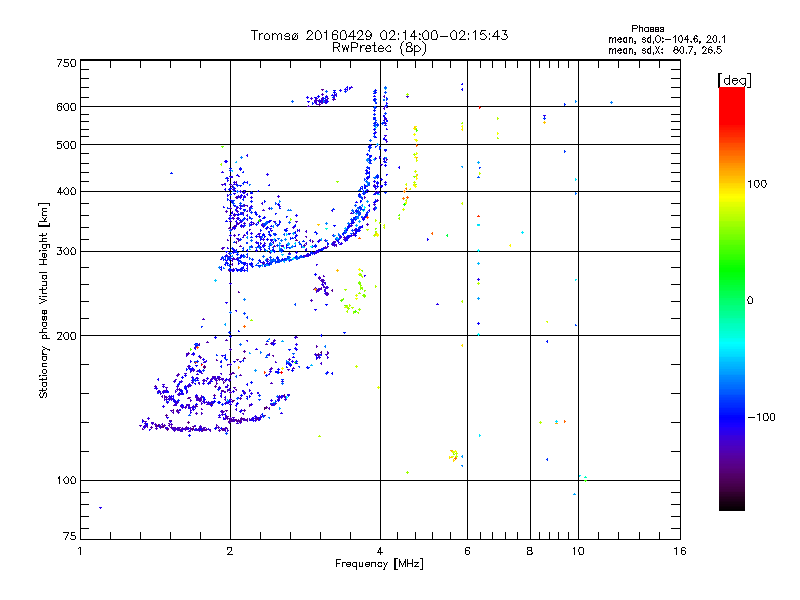Click the isolated purple point near 85 km
800x600 pixels.
[100, 508]
